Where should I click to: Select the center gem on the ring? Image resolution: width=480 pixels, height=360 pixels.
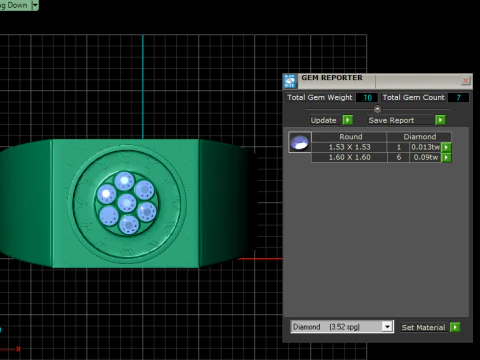coord(127,203)
